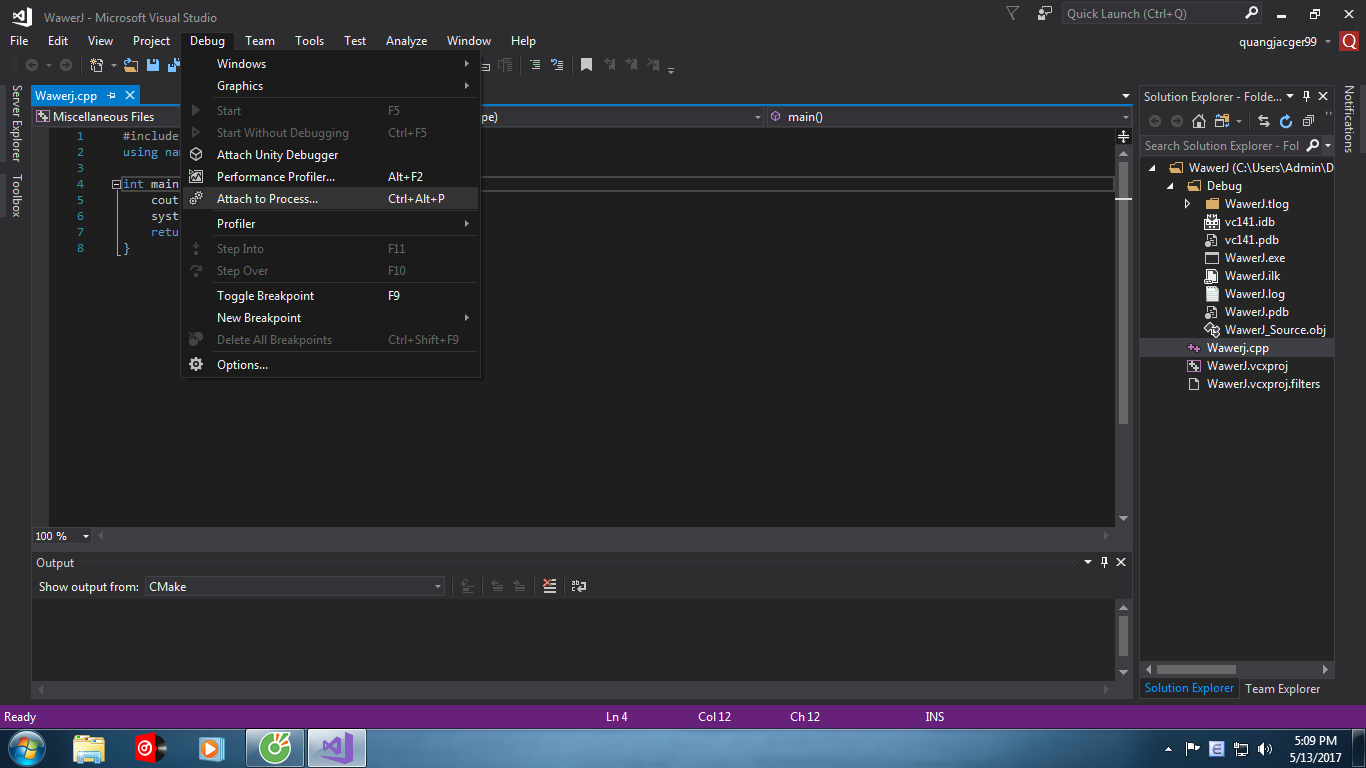Viewport: 1366px width, 768px height.
Task: Click the Save icon in toolbar
Action: (153, 65)
